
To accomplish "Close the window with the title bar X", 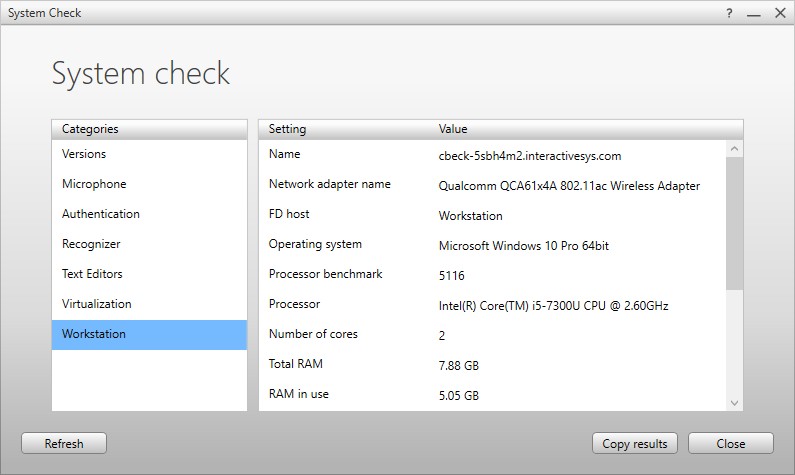I will pyautogui.click(x=778, y=13).
